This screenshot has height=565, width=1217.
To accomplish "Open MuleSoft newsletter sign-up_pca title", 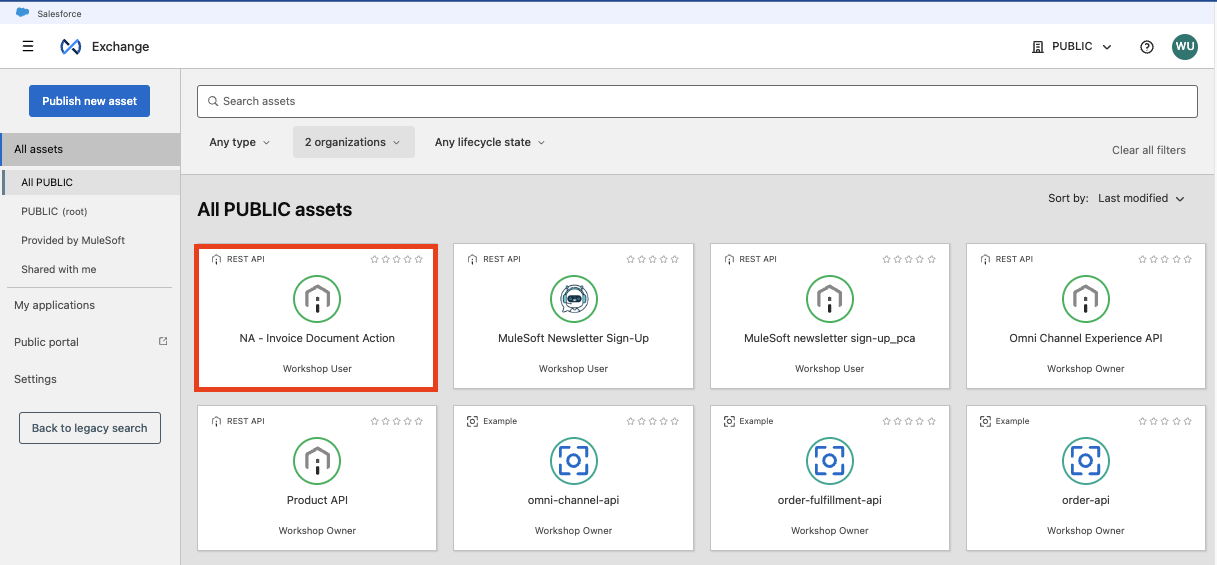I will 830,338.
